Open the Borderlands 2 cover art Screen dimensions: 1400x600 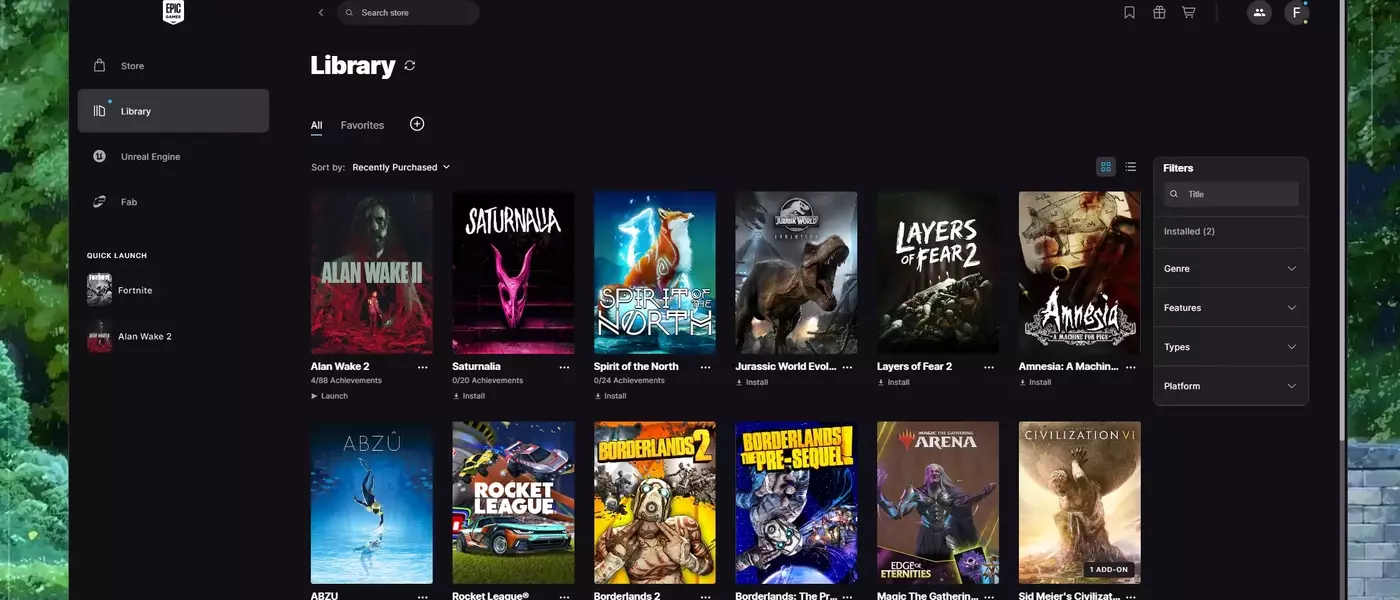[655, 502]
